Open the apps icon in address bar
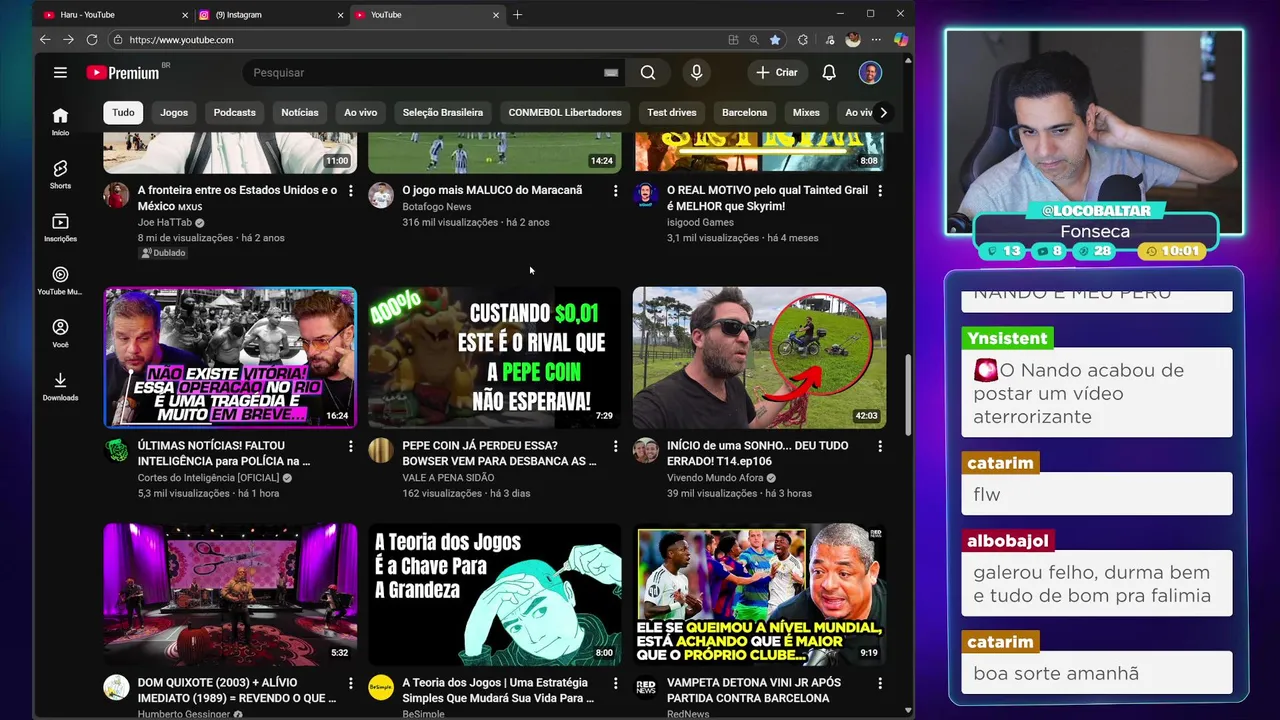Viewport: 1280px width, 720px height. tap(733, 40)
